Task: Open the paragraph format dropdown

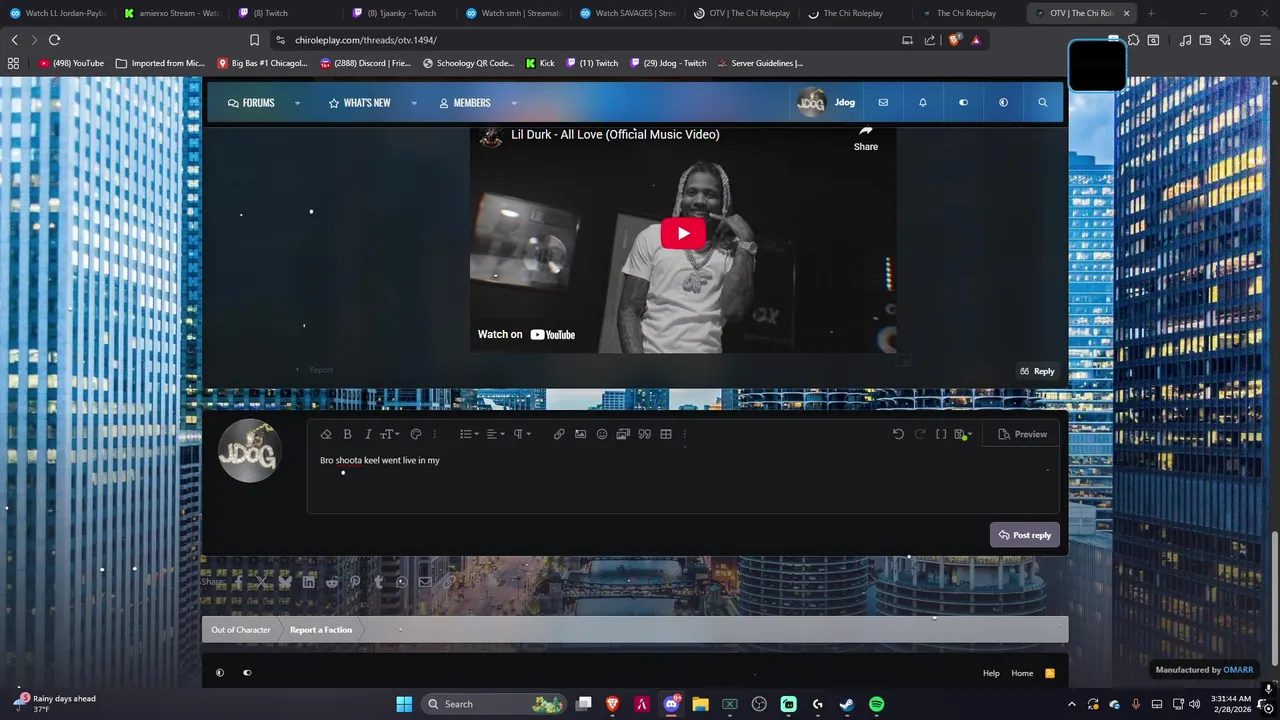Action: [522, 434]
